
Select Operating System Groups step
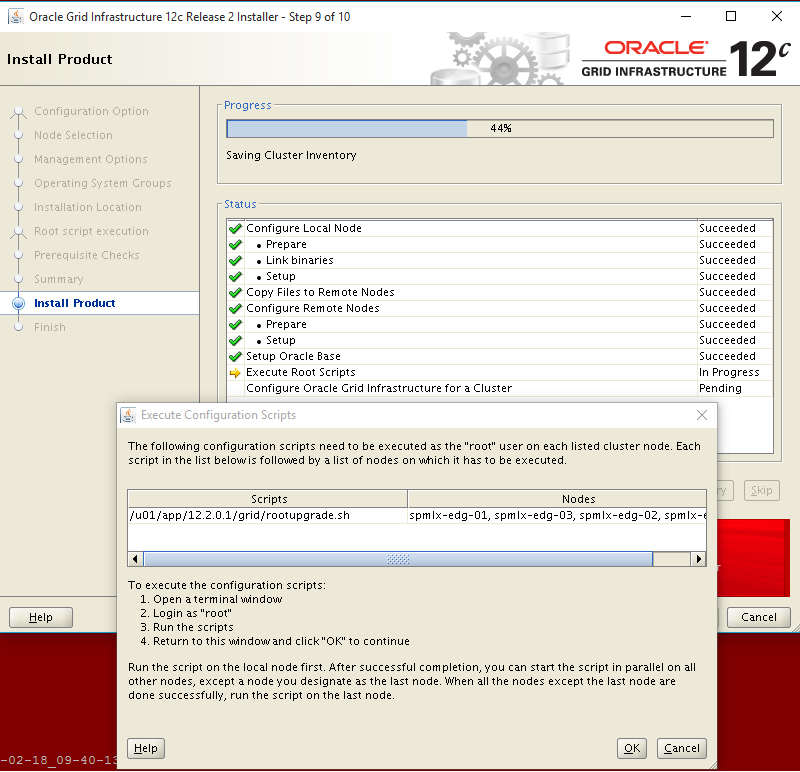(x=103, y=183)
